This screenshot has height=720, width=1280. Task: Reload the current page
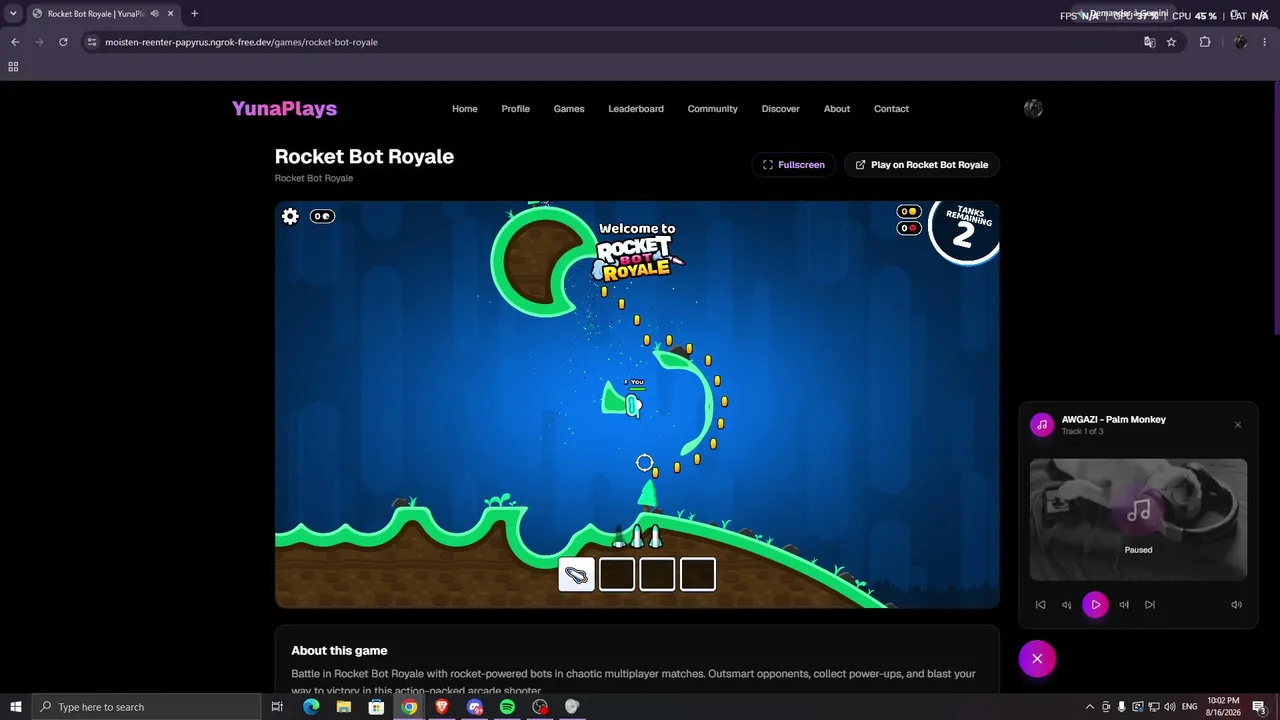tap(63, 42)
